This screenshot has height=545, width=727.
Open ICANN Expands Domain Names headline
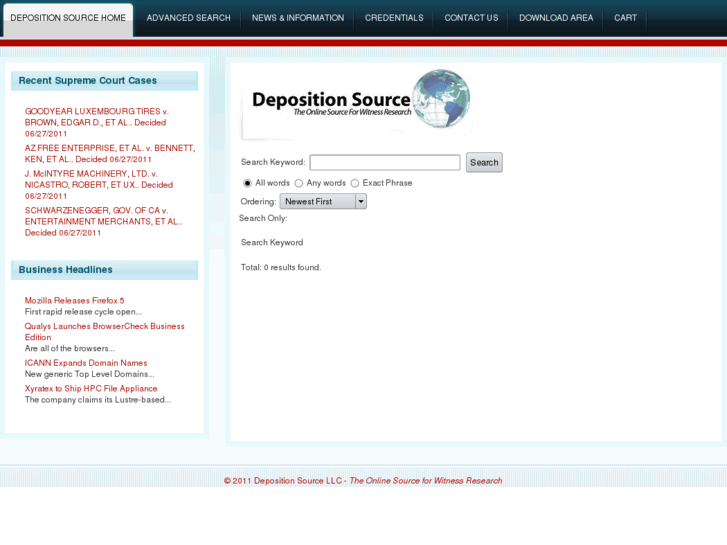tap(86, 363)
